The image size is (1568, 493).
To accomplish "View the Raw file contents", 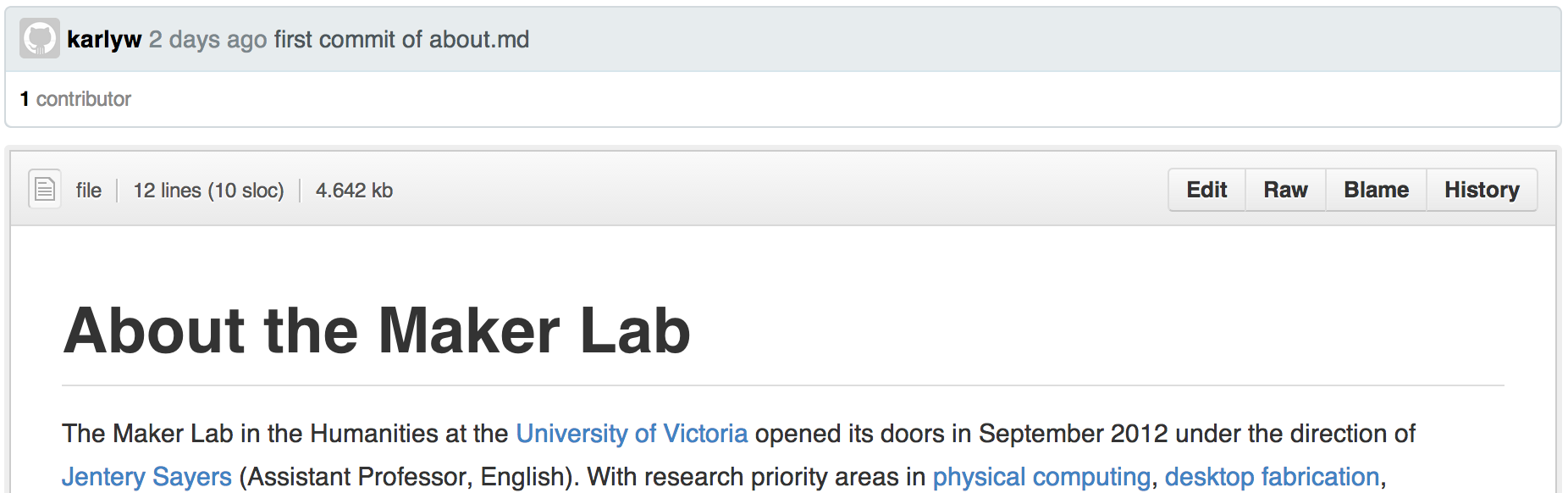I will point(1285,190).
